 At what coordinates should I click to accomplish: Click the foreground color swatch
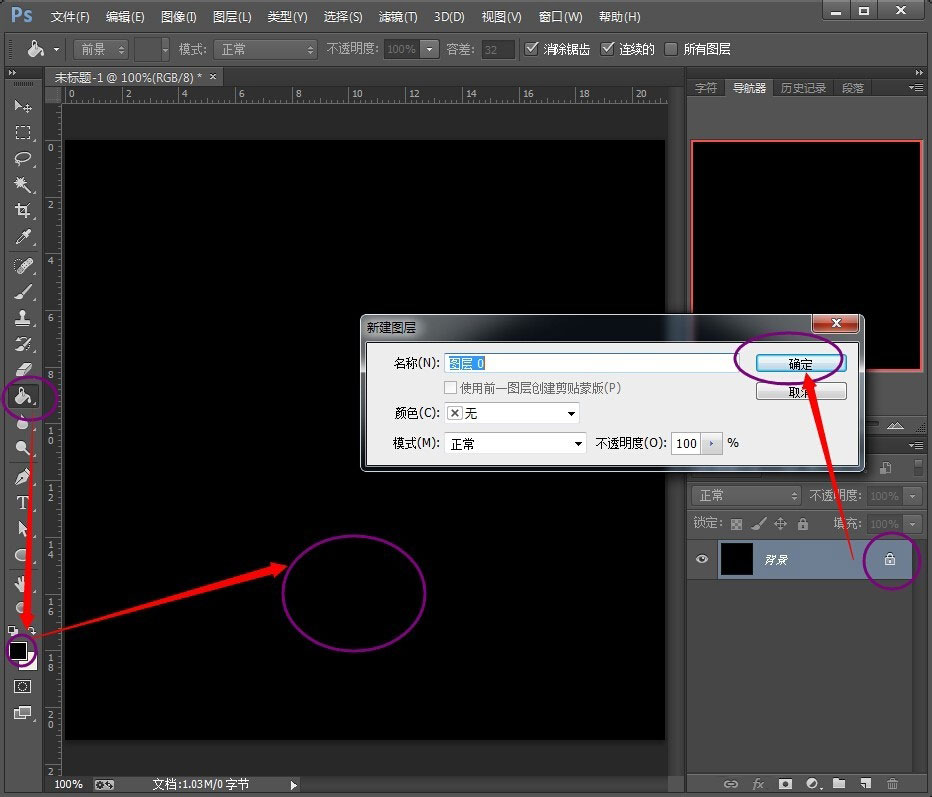pos(18,651)
